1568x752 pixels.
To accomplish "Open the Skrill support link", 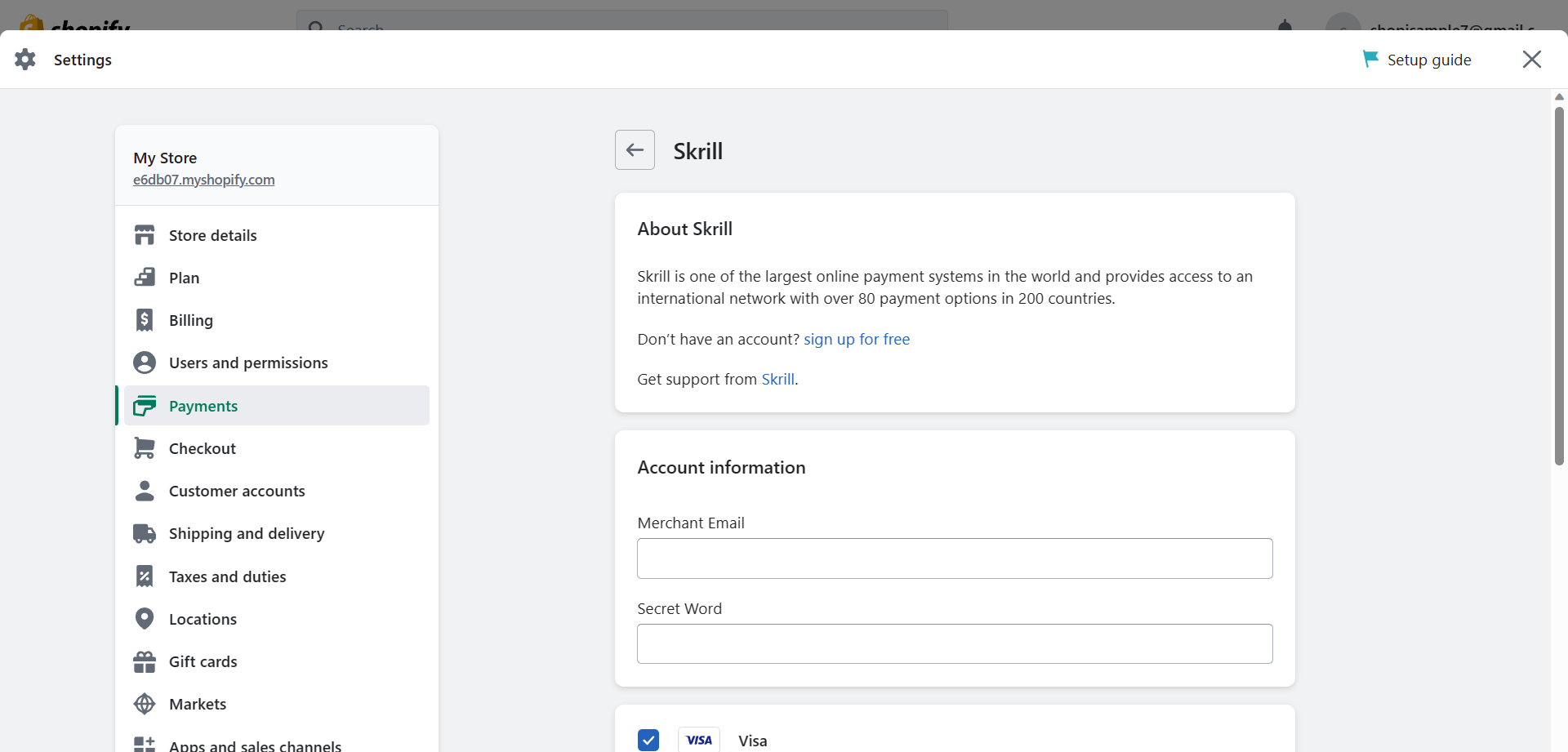I will [x=778, y=379].
